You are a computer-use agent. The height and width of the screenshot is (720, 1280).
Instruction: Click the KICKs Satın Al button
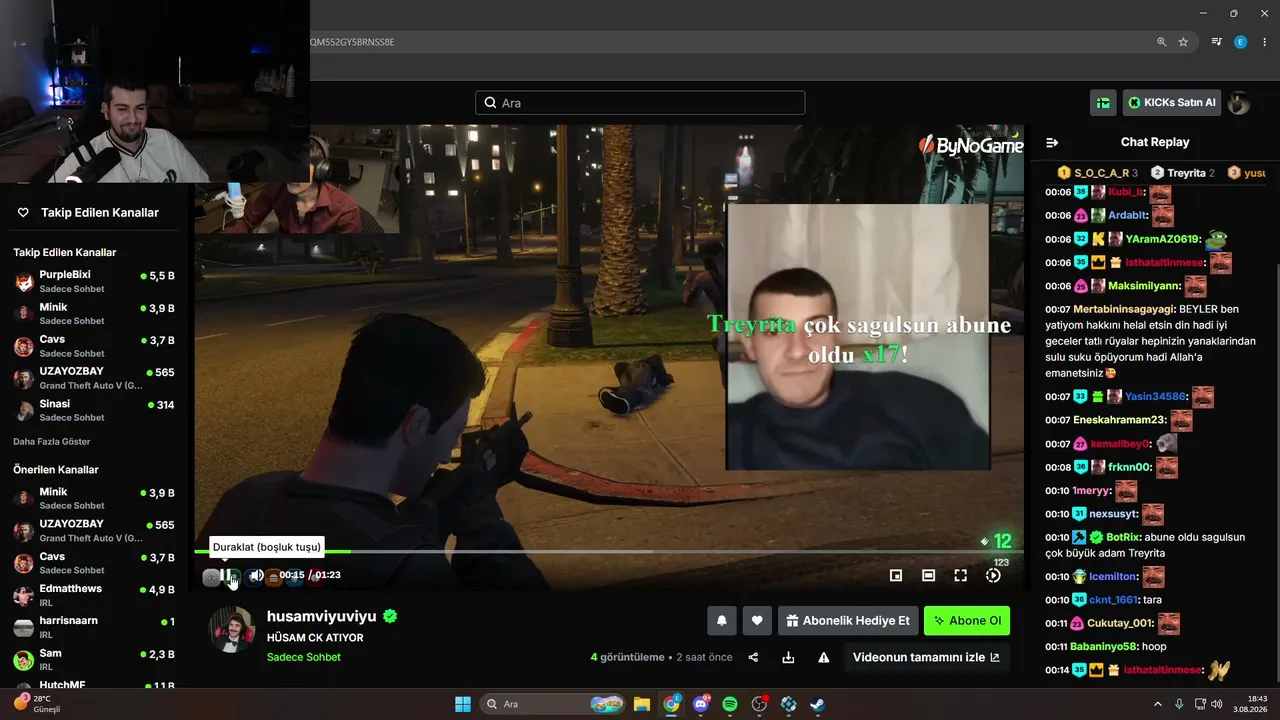tap(1172, 102)
